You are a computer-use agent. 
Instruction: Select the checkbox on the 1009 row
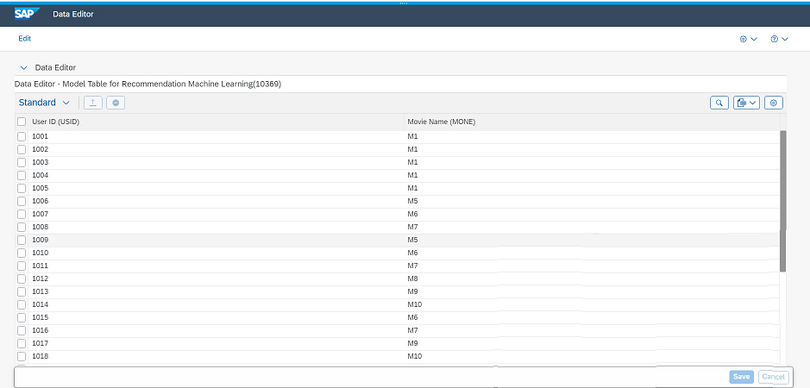pos(22,240)
